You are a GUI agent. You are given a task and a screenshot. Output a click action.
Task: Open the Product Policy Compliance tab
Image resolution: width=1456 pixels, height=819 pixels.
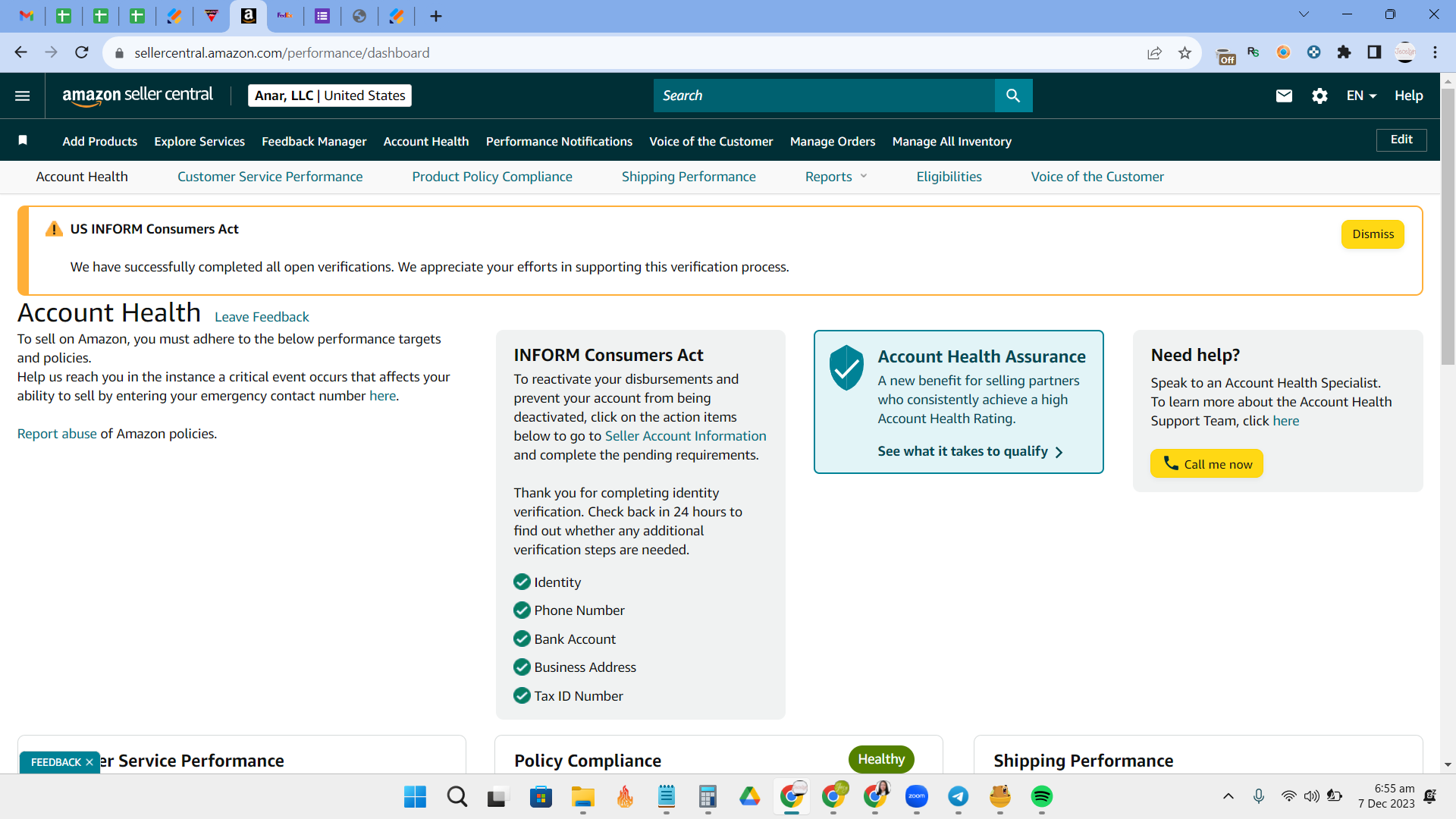(492, 177)
